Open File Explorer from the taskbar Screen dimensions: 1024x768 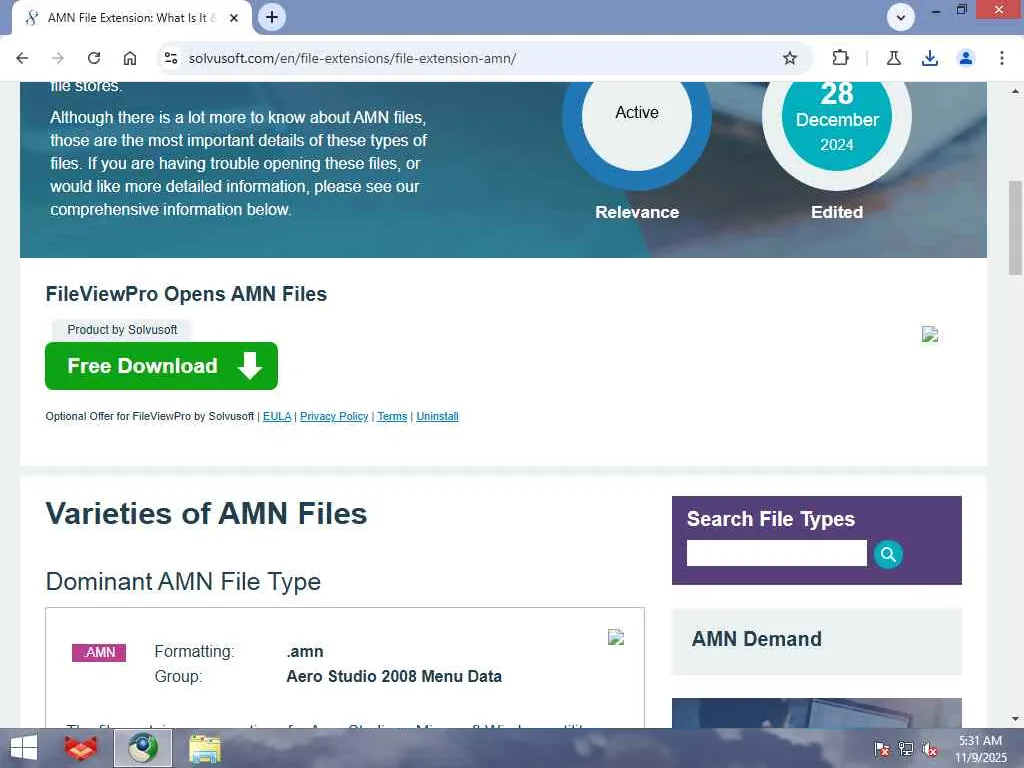205,748
